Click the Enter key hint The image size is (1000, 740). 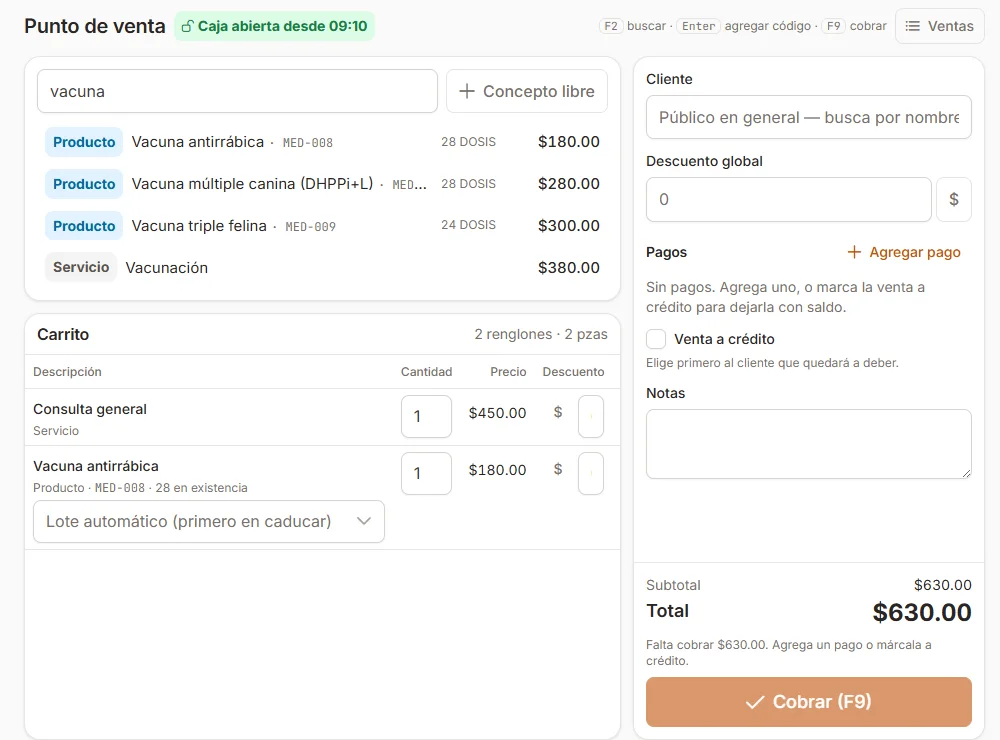point(698,26)
